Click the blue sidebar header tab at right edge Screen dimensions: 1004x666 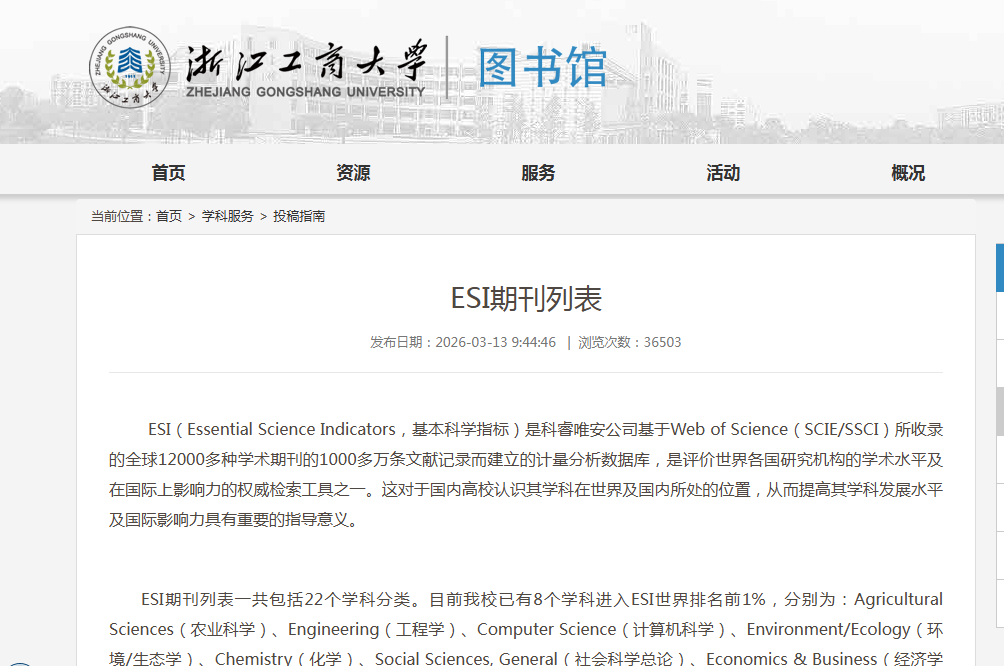click(1000, 268)
